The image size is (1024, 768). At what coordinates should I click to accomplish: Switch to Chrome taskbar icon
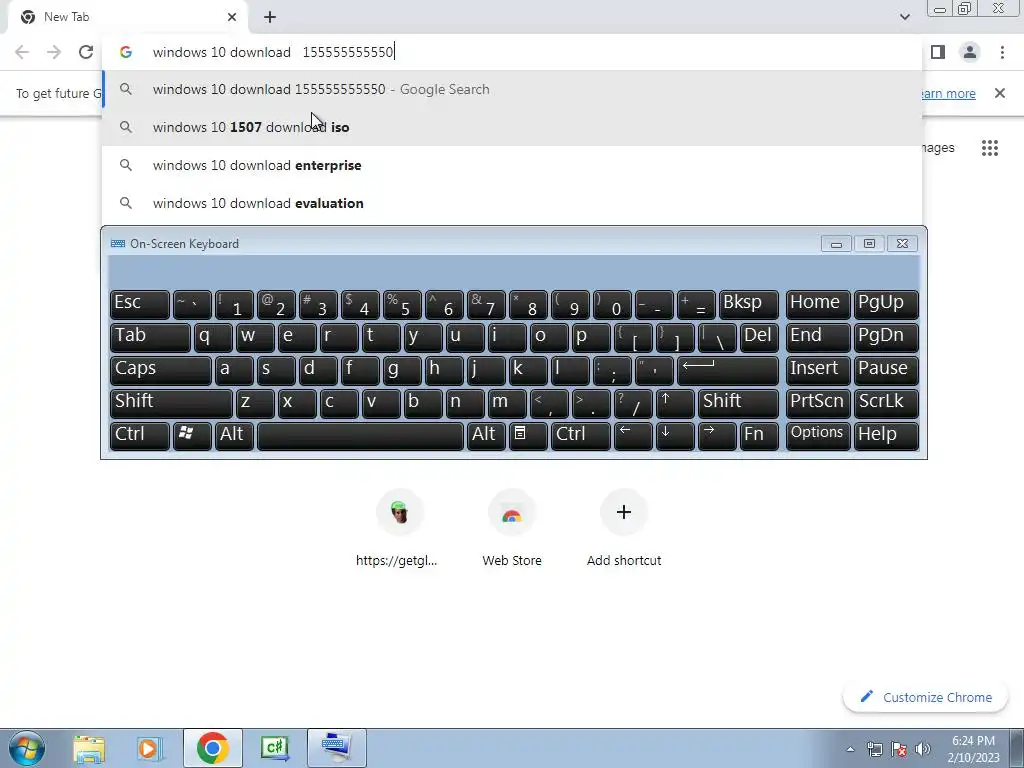(x=212, y=748)
